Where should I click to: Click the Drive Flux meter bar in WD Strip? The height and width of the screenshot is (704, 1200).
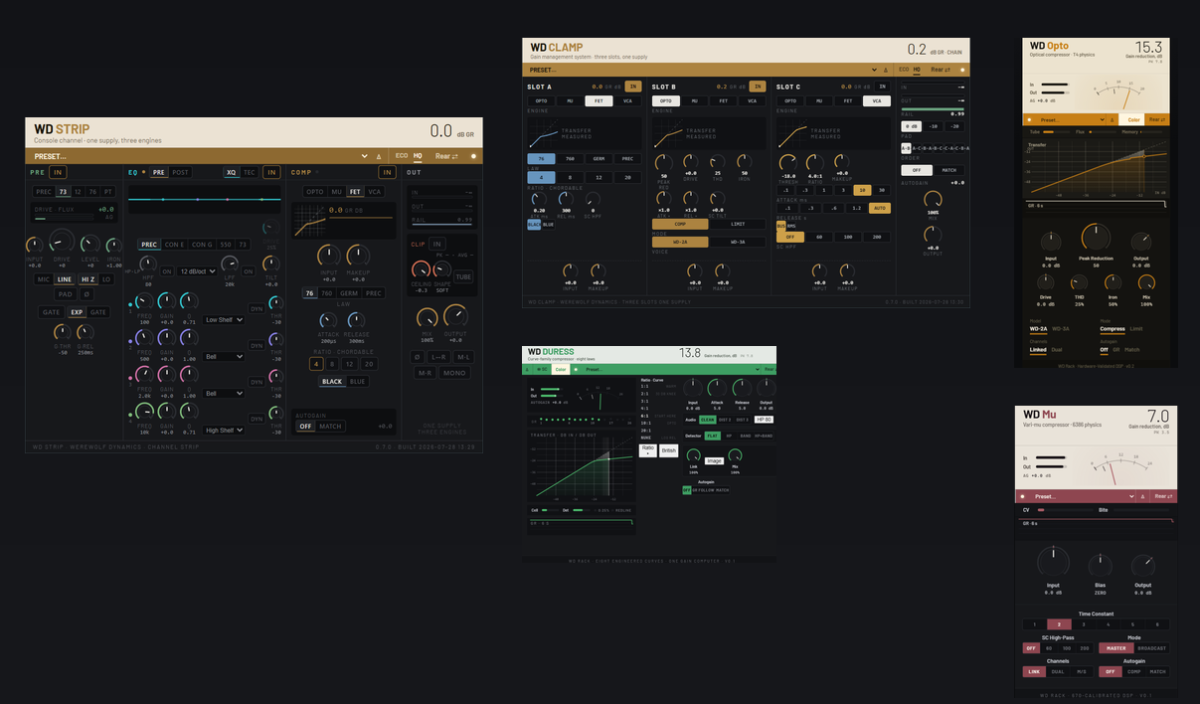tap(64, 218)
